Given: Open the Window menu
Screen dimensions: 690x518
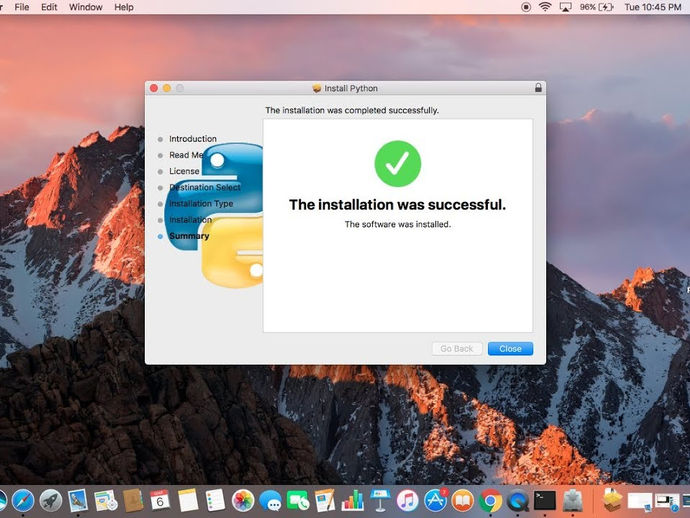Looking at the screenshot, I should click(x=85, y=7).
